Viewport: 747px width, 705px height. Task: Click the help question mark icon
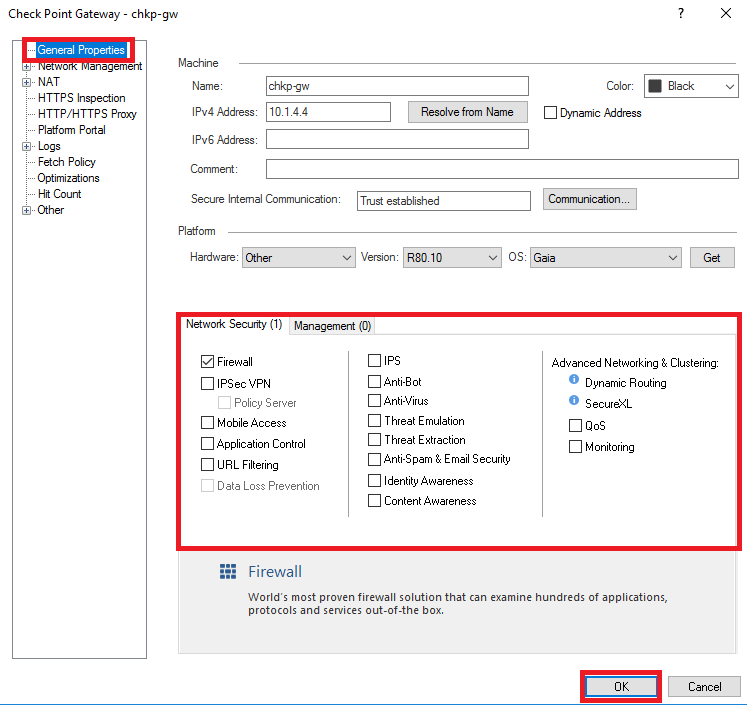pyautogui.click(x=681, y=13)
